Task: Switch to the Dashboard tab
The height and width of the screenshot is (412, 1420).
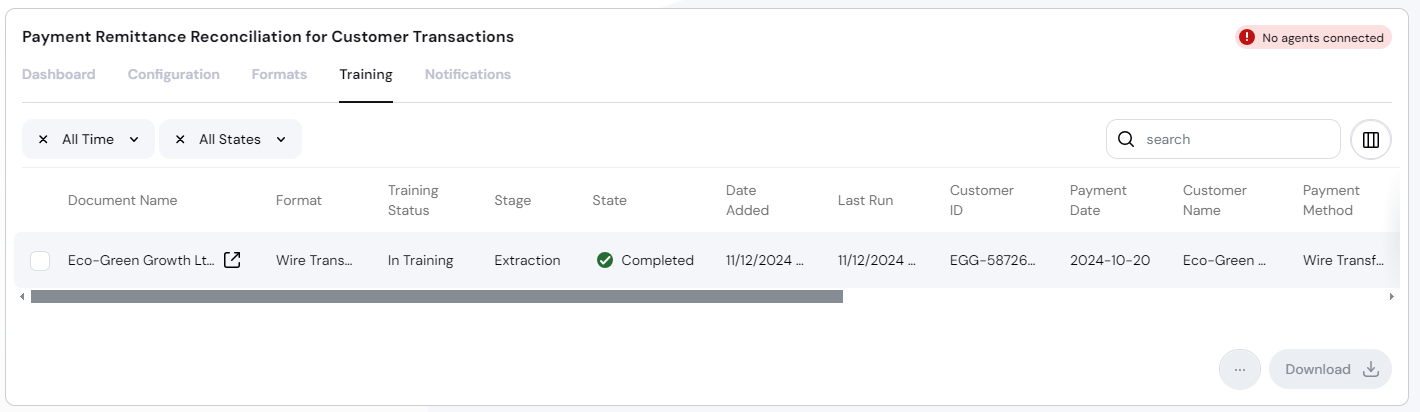Action: click(59, 74)
